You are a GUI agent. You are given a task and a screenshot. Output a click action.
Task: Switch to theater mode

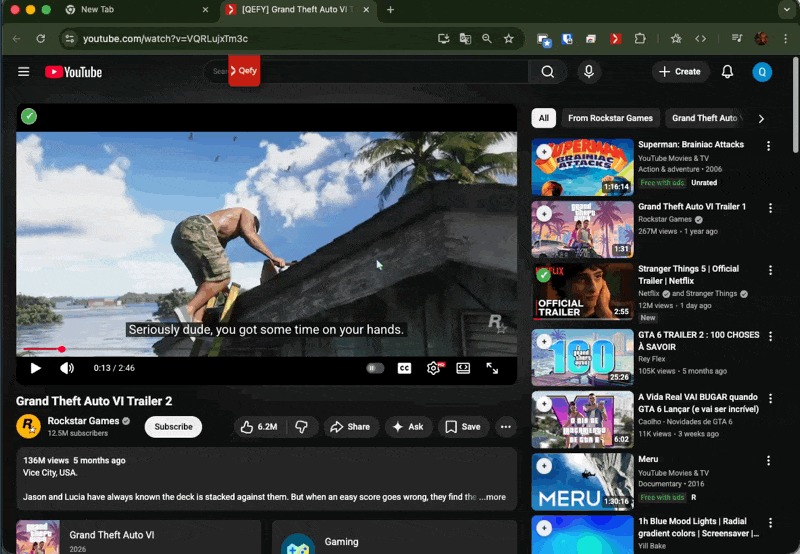(463, 368)
